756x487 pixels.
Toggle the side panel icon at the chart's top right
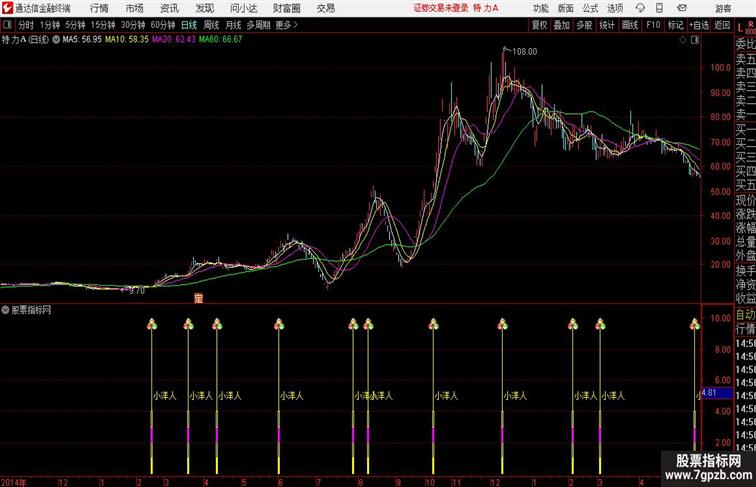click(695, 40)
